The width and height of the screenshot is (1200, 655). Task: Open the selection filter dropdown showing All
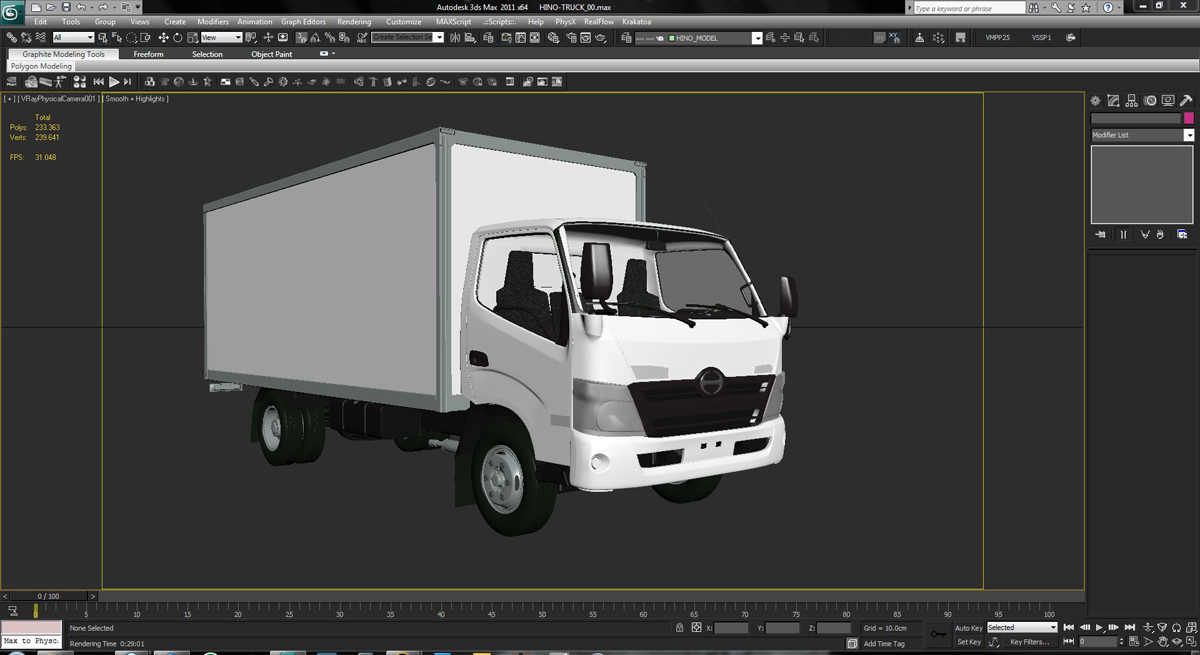(72, 38)
